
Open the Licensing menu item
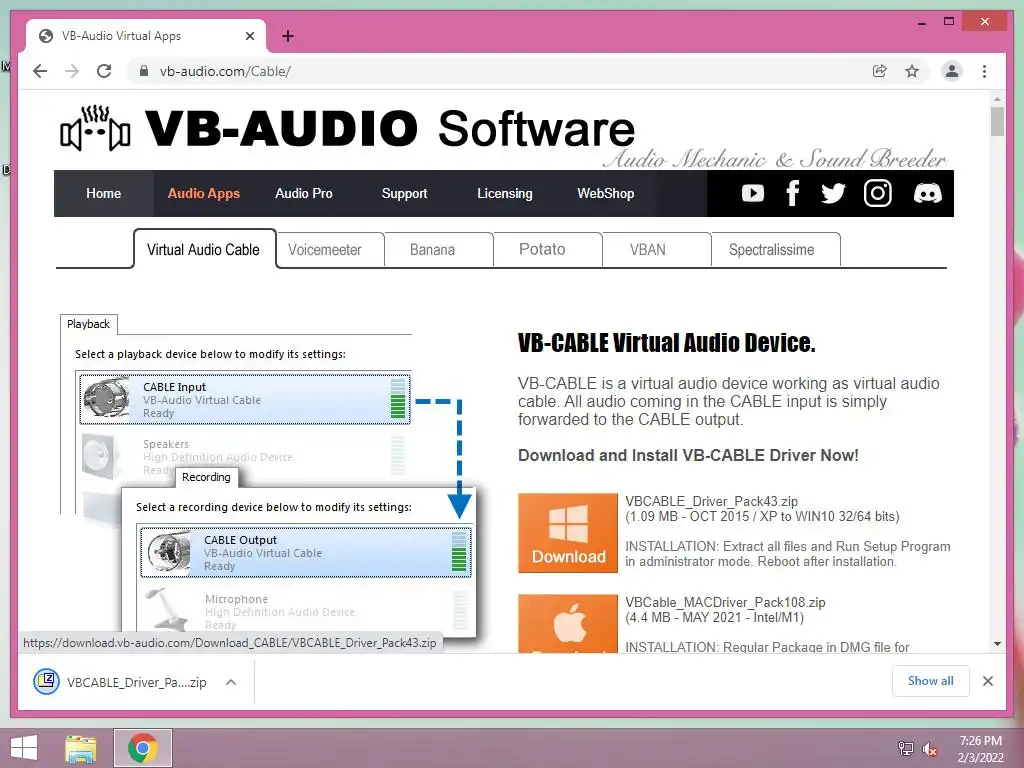click(505, 193)
